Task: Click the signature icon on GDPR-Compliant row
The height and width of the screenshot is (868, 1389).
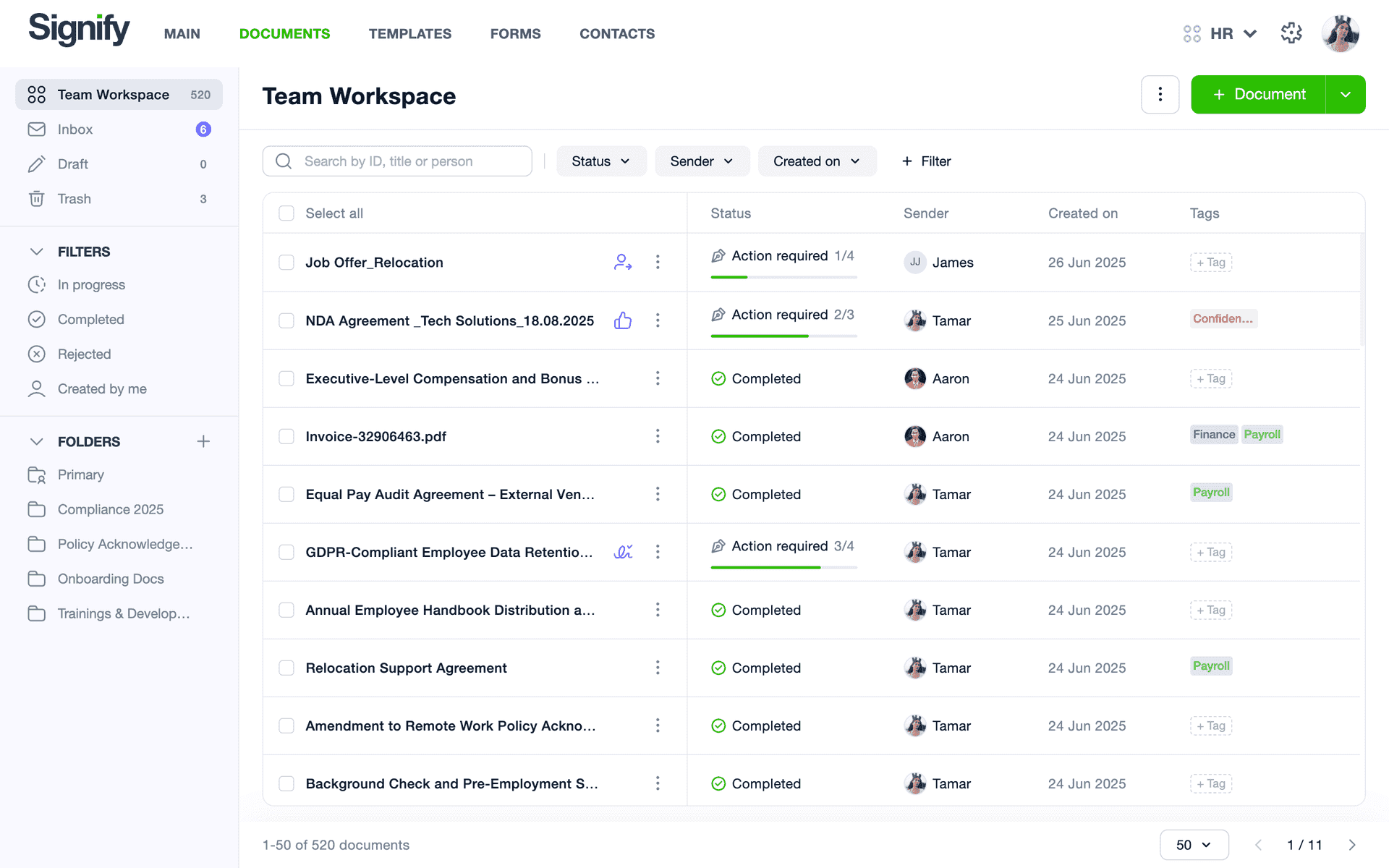Action: [x=623, y=552]
